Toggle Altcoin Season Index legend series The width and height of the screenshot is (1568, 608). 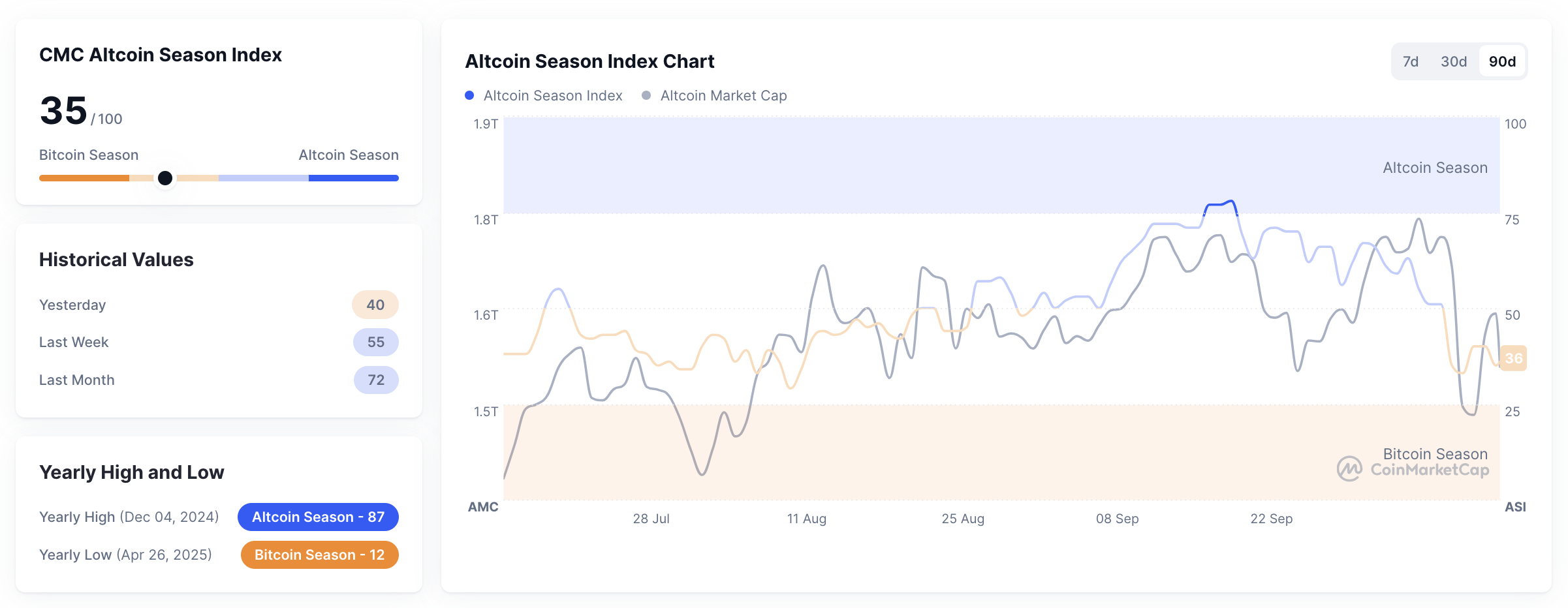552,96
